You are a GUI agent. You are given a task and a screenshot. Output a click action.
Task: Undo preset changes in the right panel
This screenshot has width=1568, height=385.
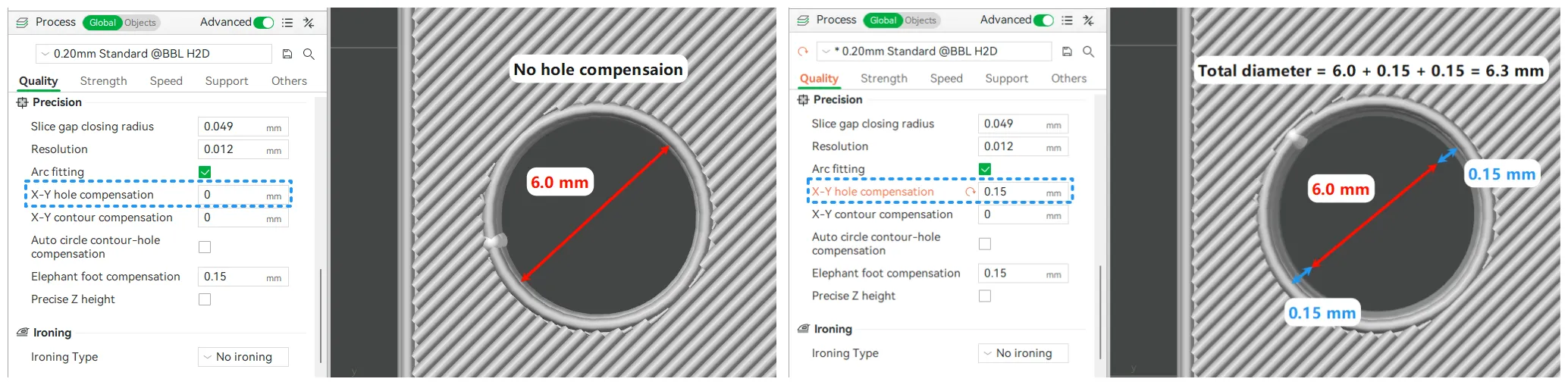coord(803,52)
